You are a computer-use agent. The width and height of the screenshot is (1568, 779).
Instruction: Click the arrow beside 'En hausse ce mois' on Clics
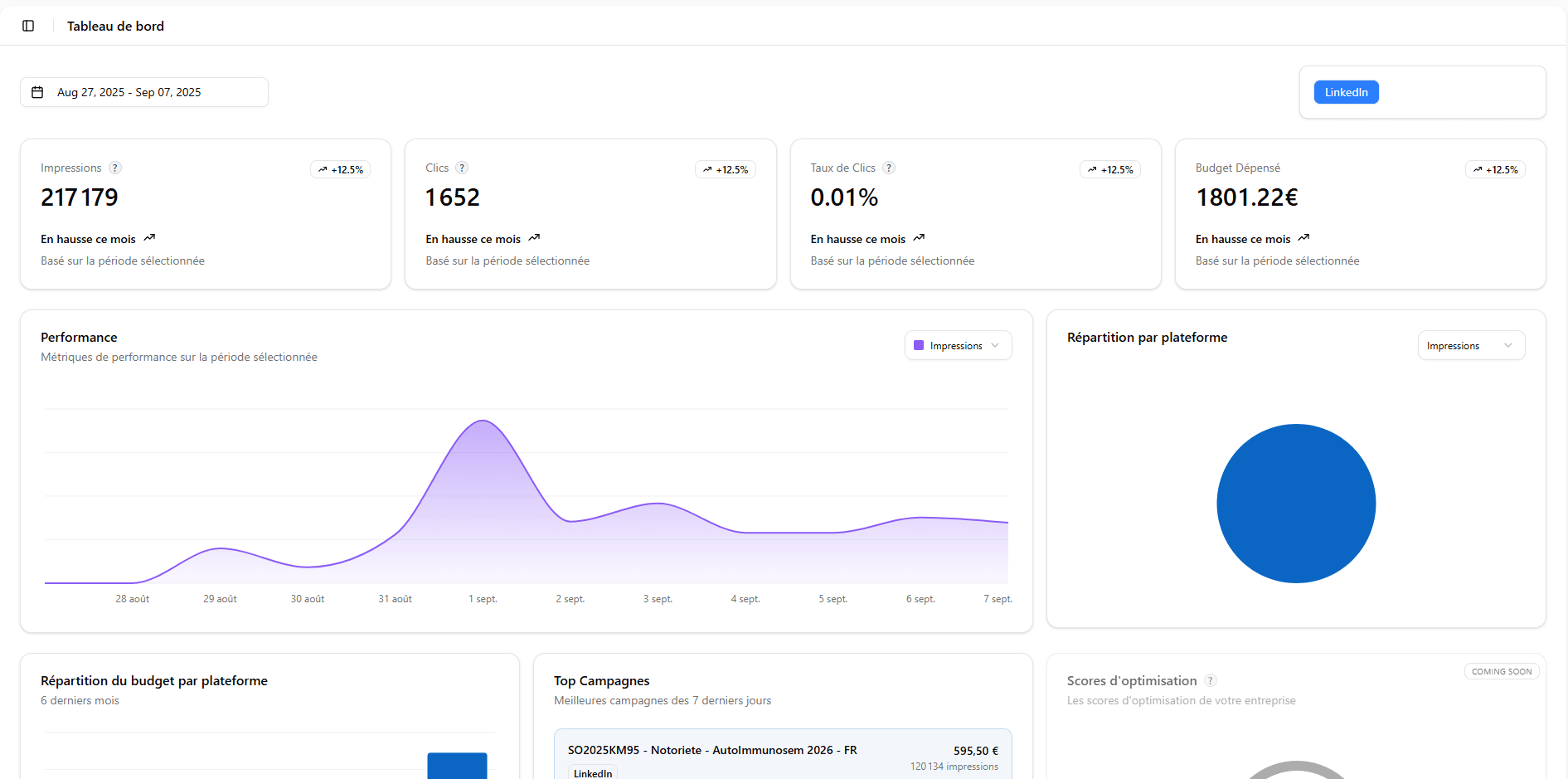(x=534, y=238)
